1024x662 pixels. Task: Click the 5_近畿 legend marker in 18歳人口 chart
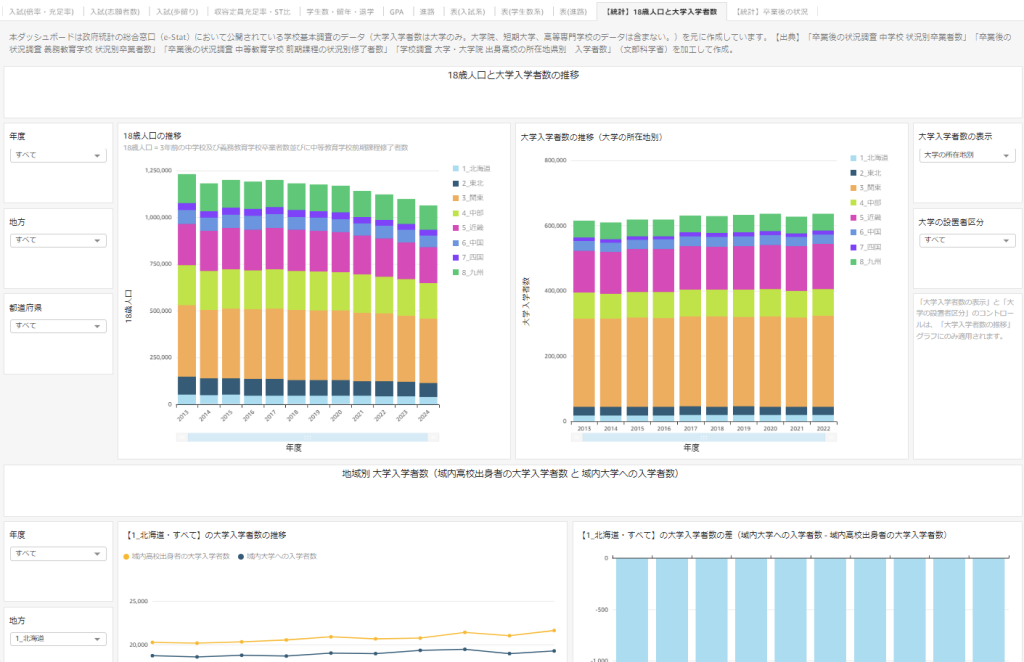[x=456, y=227]
